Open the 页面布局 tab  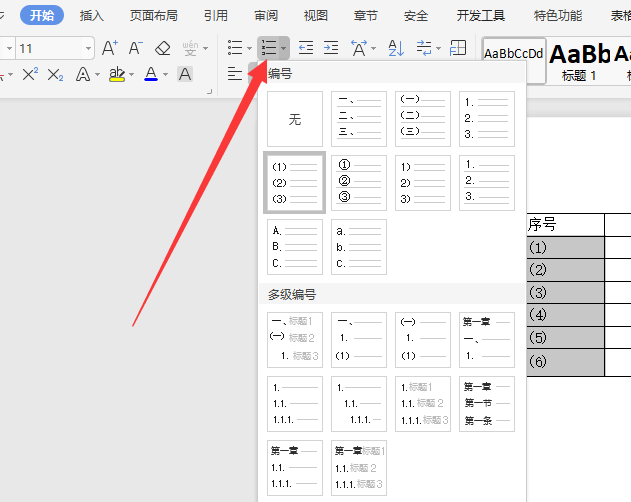(153, 15)
